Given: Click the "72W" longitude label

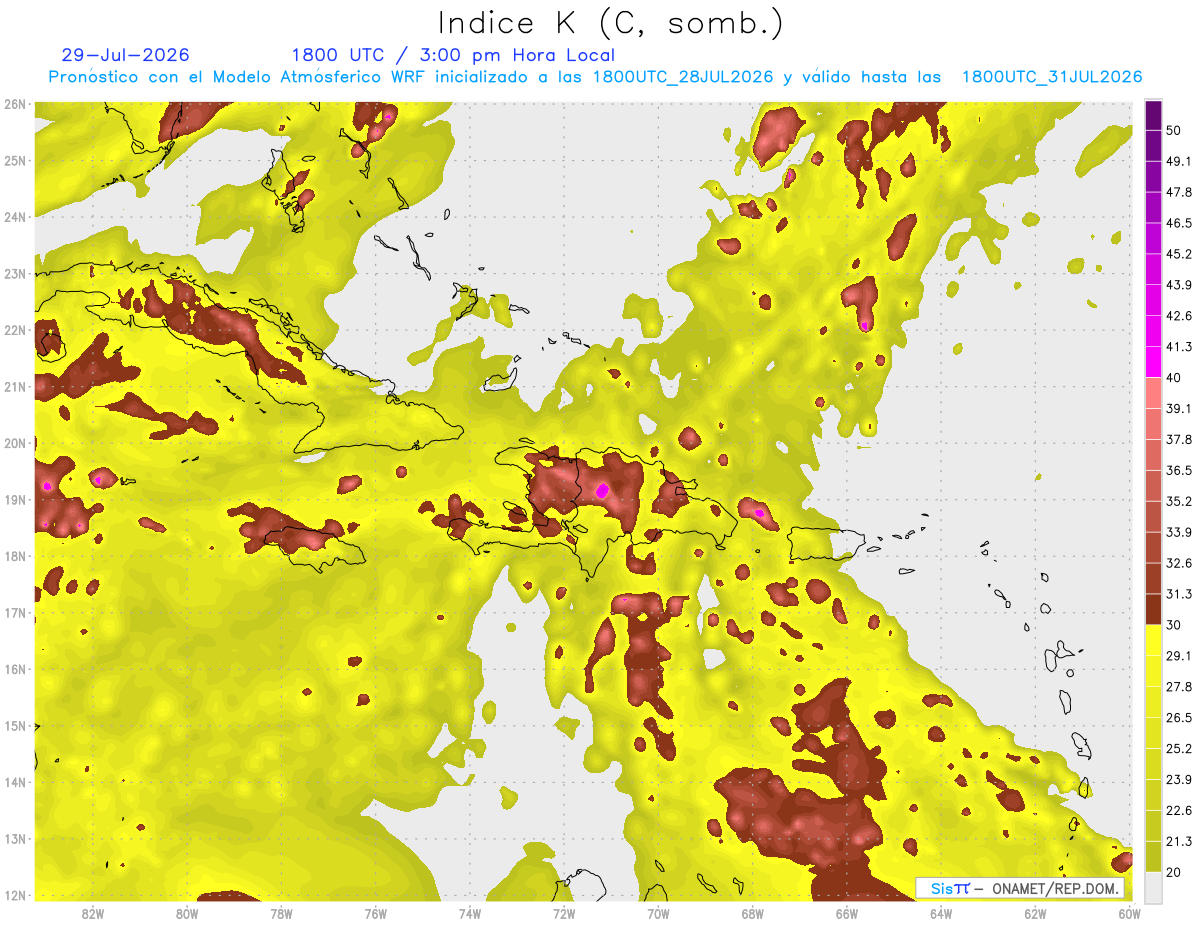Looking at the screenshot, I should [564, 913].
